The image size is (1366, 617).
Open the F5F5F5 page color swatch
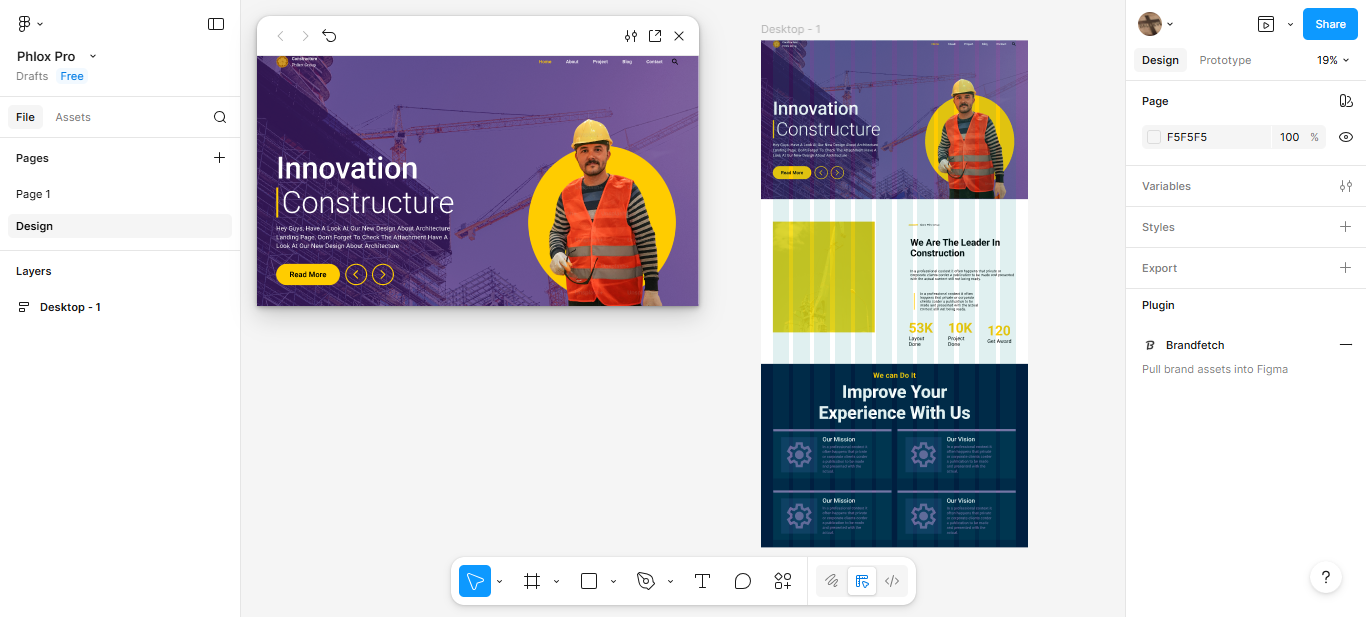click(x=1151, y=137)
